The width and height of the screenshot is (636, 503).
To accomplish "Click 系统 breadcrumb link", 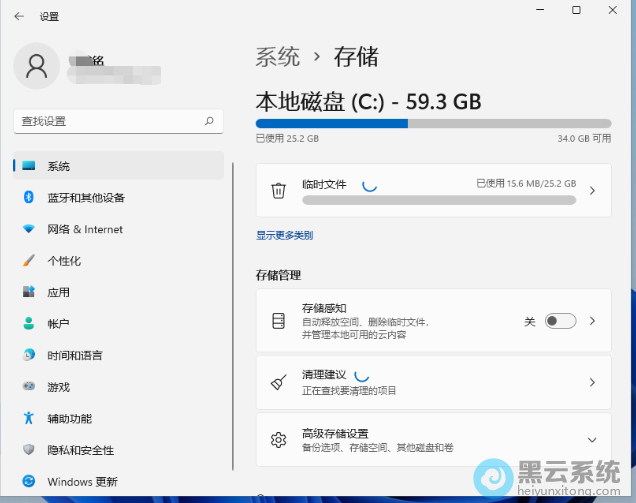I will (278, 57).
